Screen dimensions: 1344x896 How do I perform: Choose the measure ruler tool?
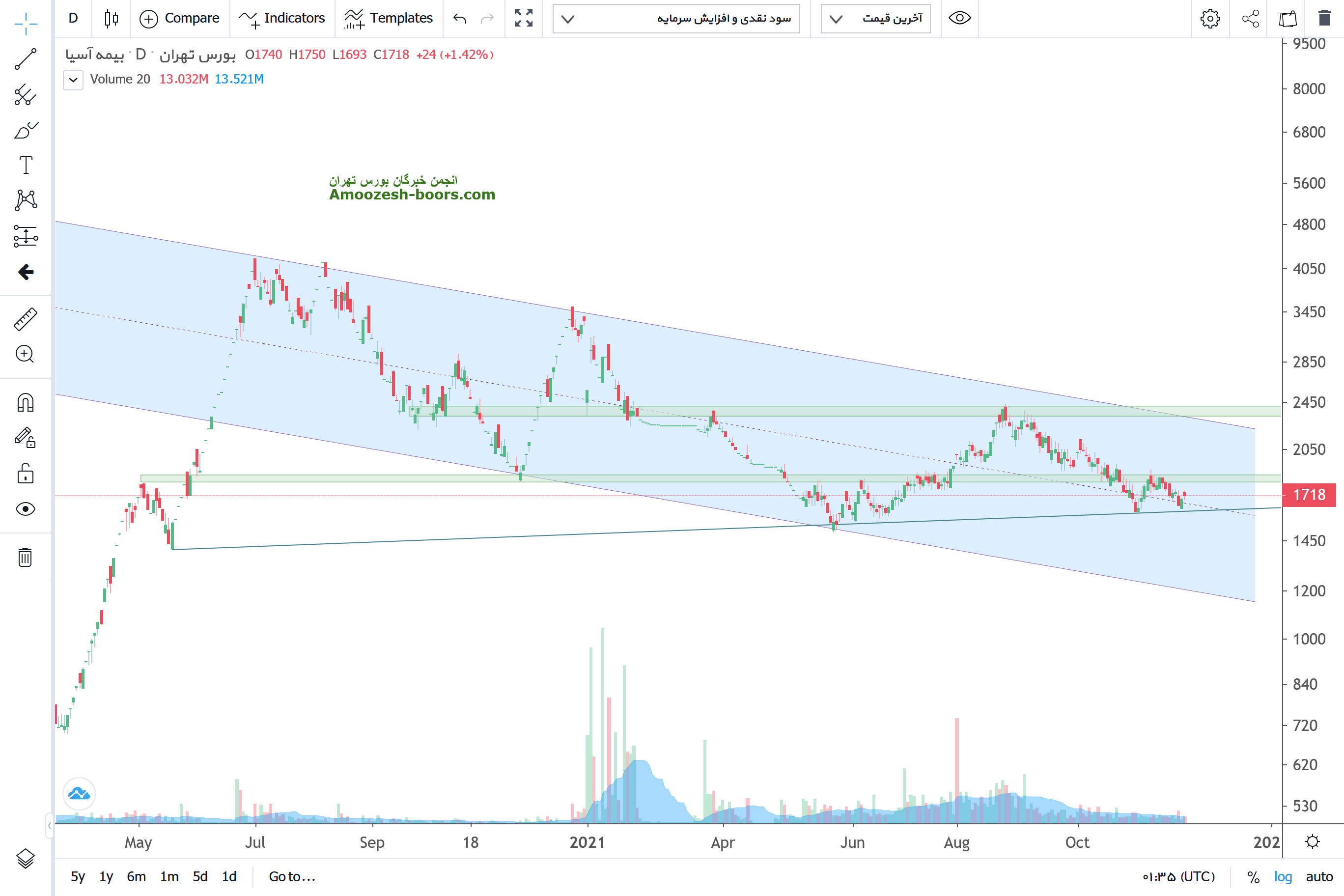(x=25, y=319)
